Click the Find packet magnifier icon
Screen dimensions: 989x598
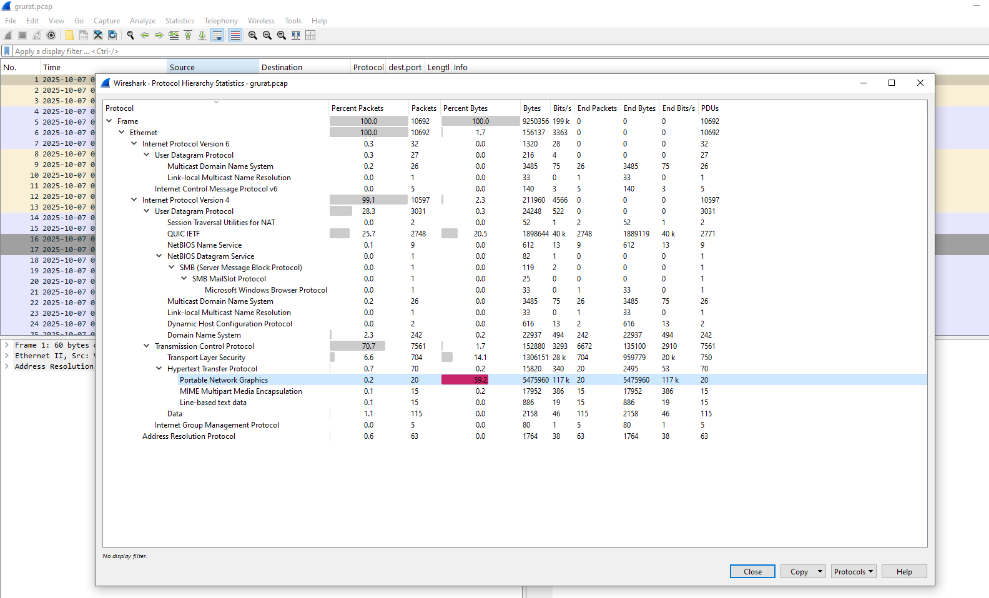(x=131, y=35)
